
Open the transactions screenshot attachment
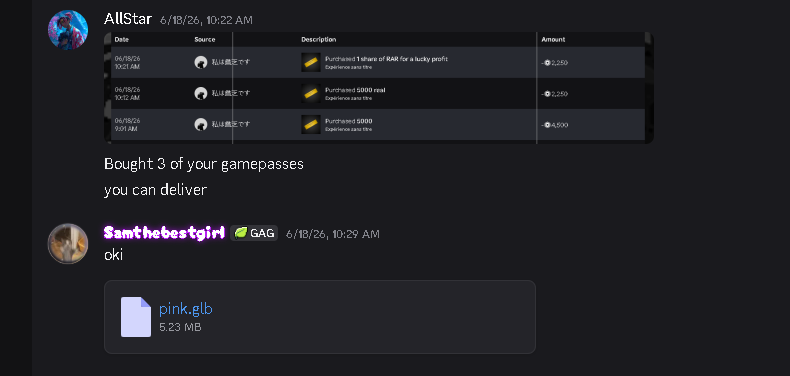coord(379,88)
